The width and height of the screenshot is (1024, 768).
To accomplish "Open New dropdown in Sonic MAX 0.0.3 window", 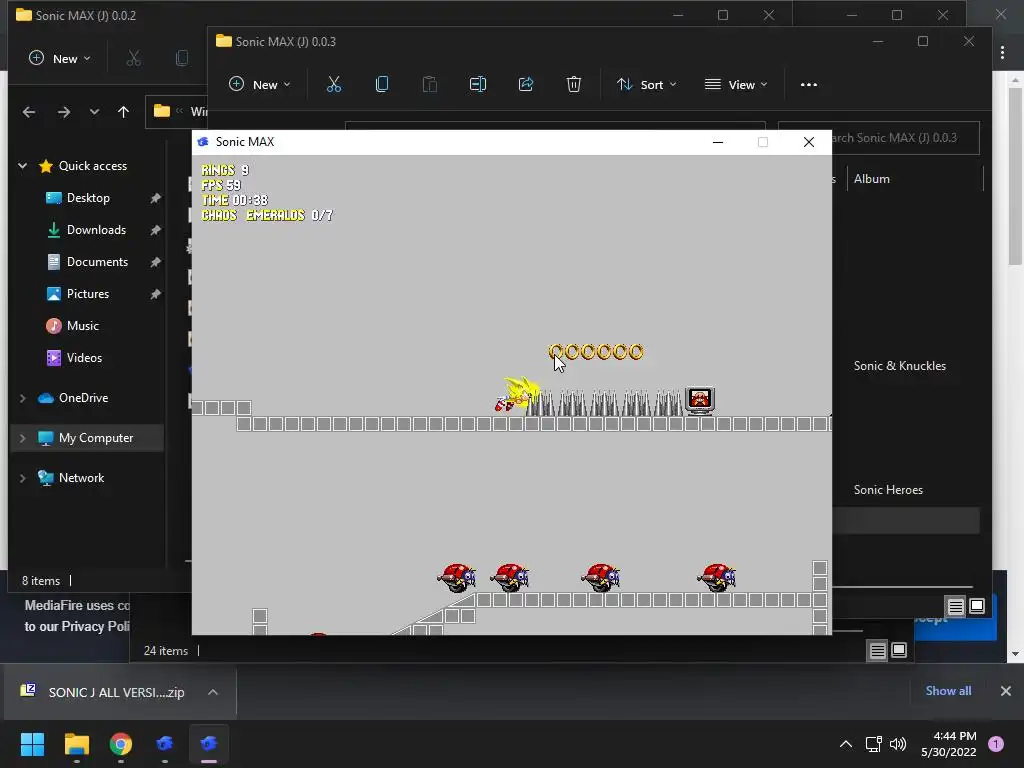I will (x=260, y=85).
